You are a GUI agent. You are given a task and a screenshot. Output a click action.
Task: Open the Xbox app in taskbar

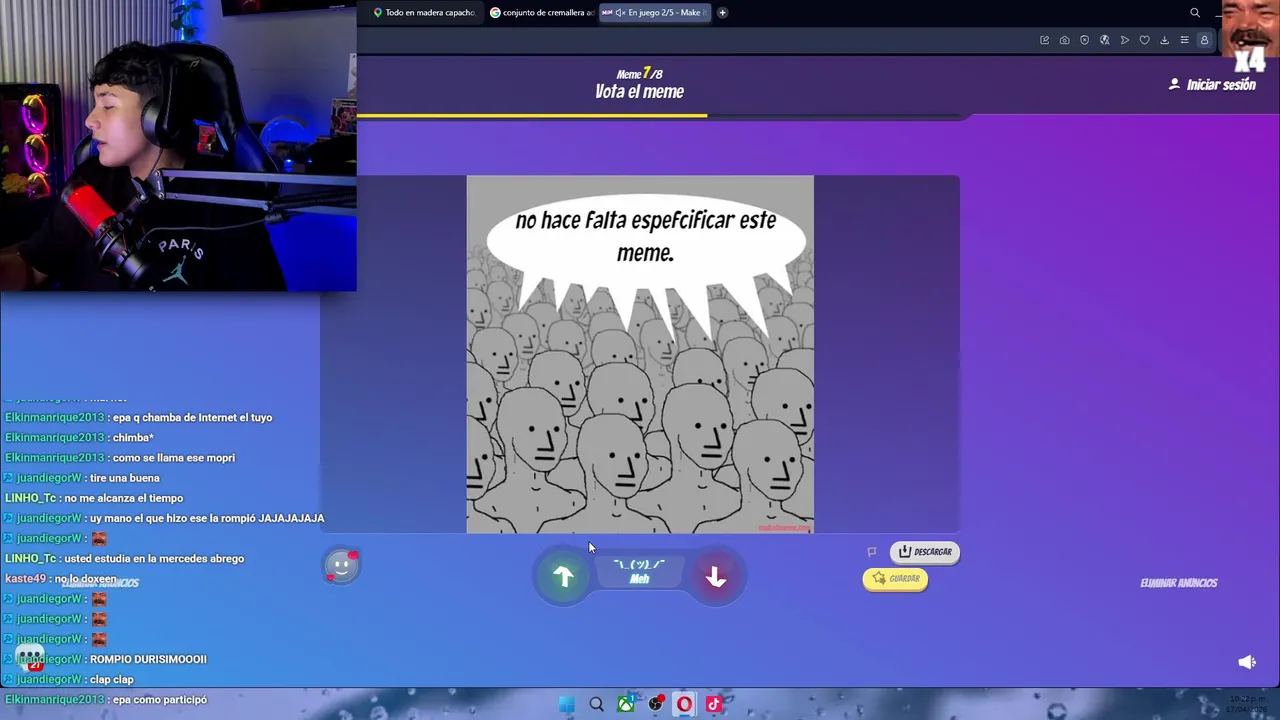[626, 704]
